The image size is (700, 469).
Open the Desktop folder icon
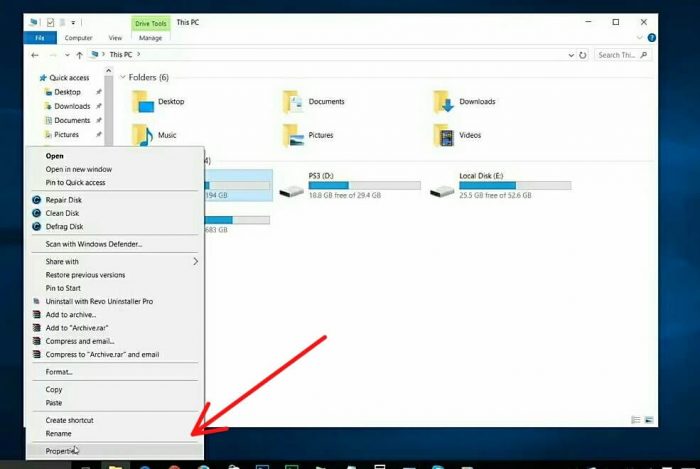143,102
